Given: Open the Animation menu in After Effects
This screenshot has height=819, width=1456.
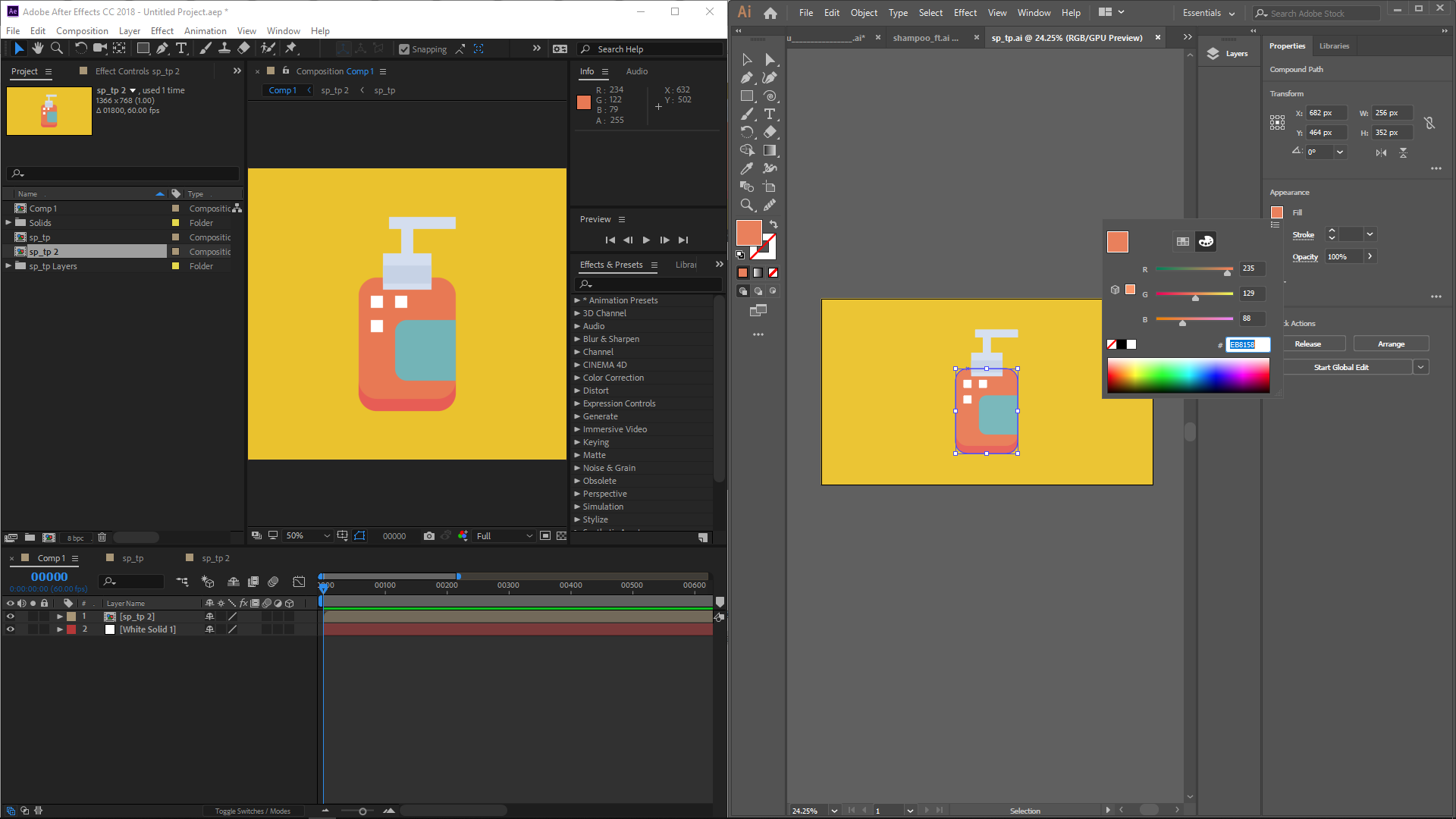Looking at the screenshot, I should point(205,31).
